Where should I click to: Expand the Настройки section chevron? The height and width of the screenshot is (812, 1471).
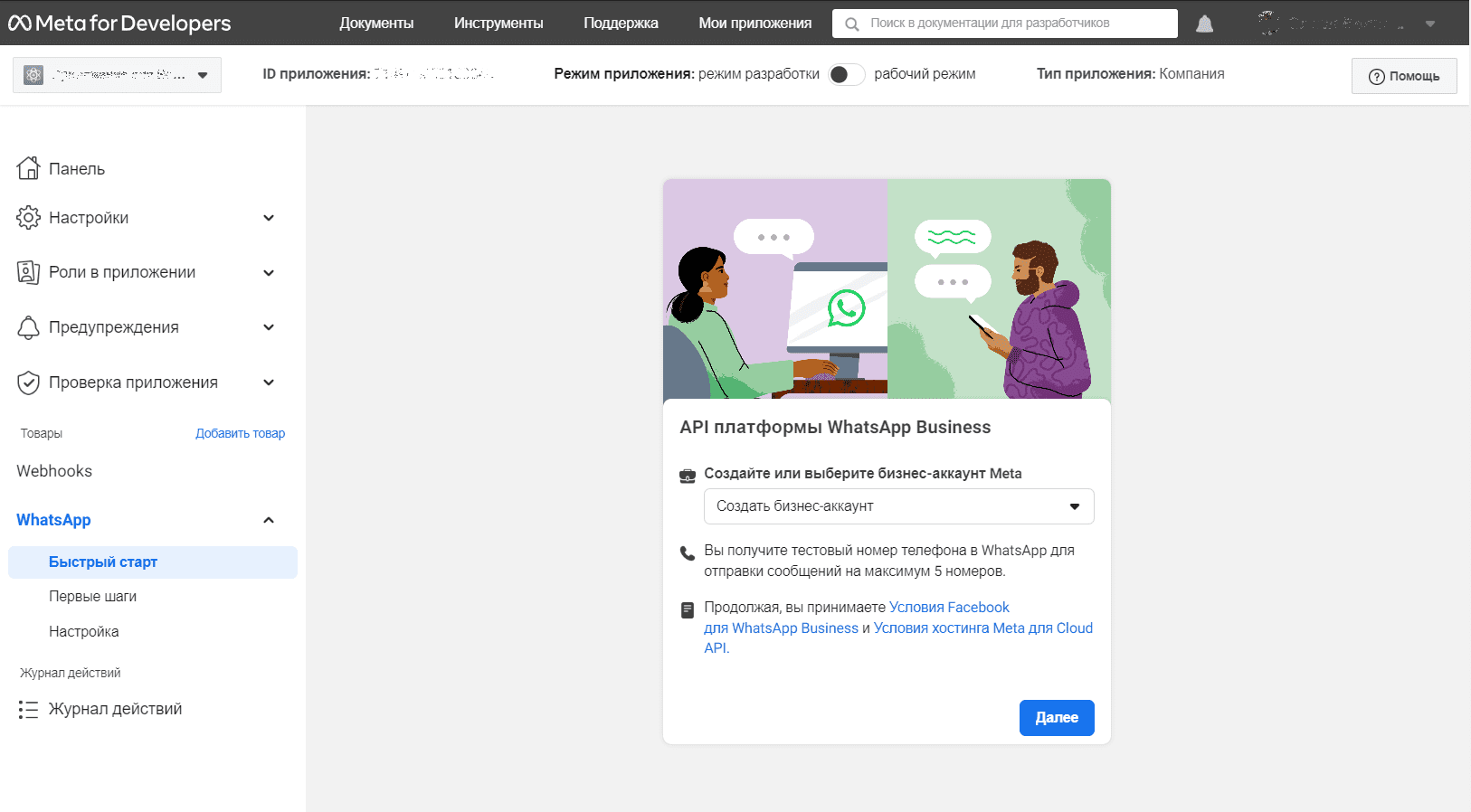coord(269,218)
